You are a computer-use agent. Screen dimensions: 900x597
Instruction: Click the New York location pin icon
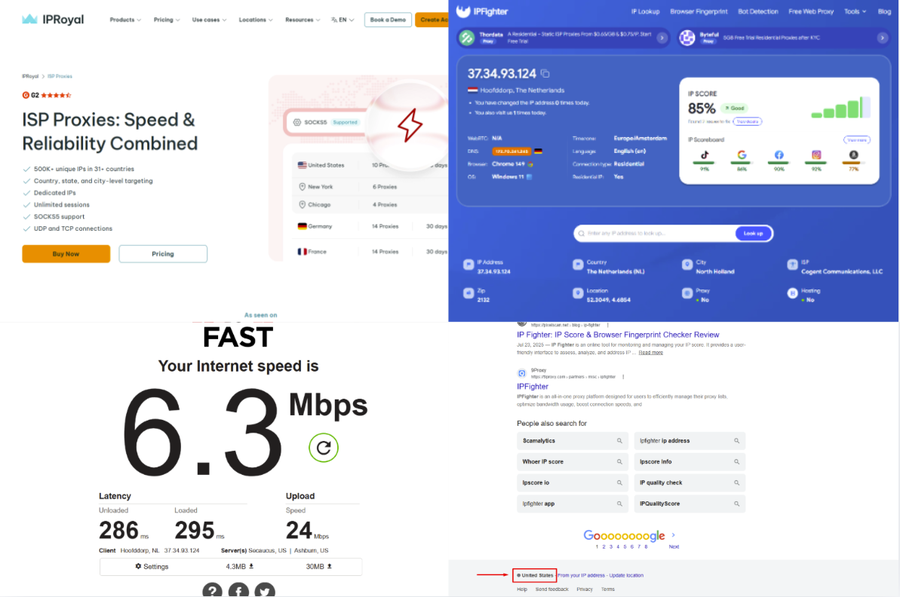302,187
